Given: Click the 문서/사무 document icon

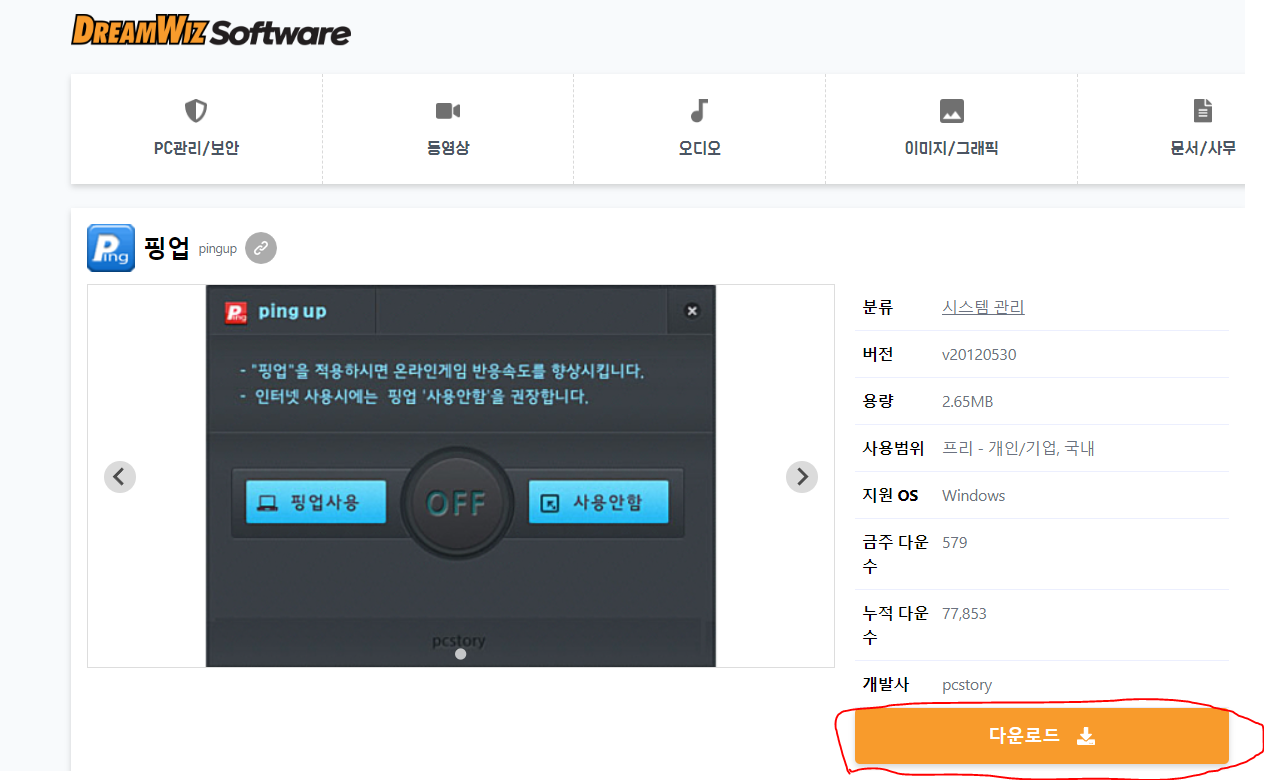Looking at the screenshot, I should point(1203,110).
